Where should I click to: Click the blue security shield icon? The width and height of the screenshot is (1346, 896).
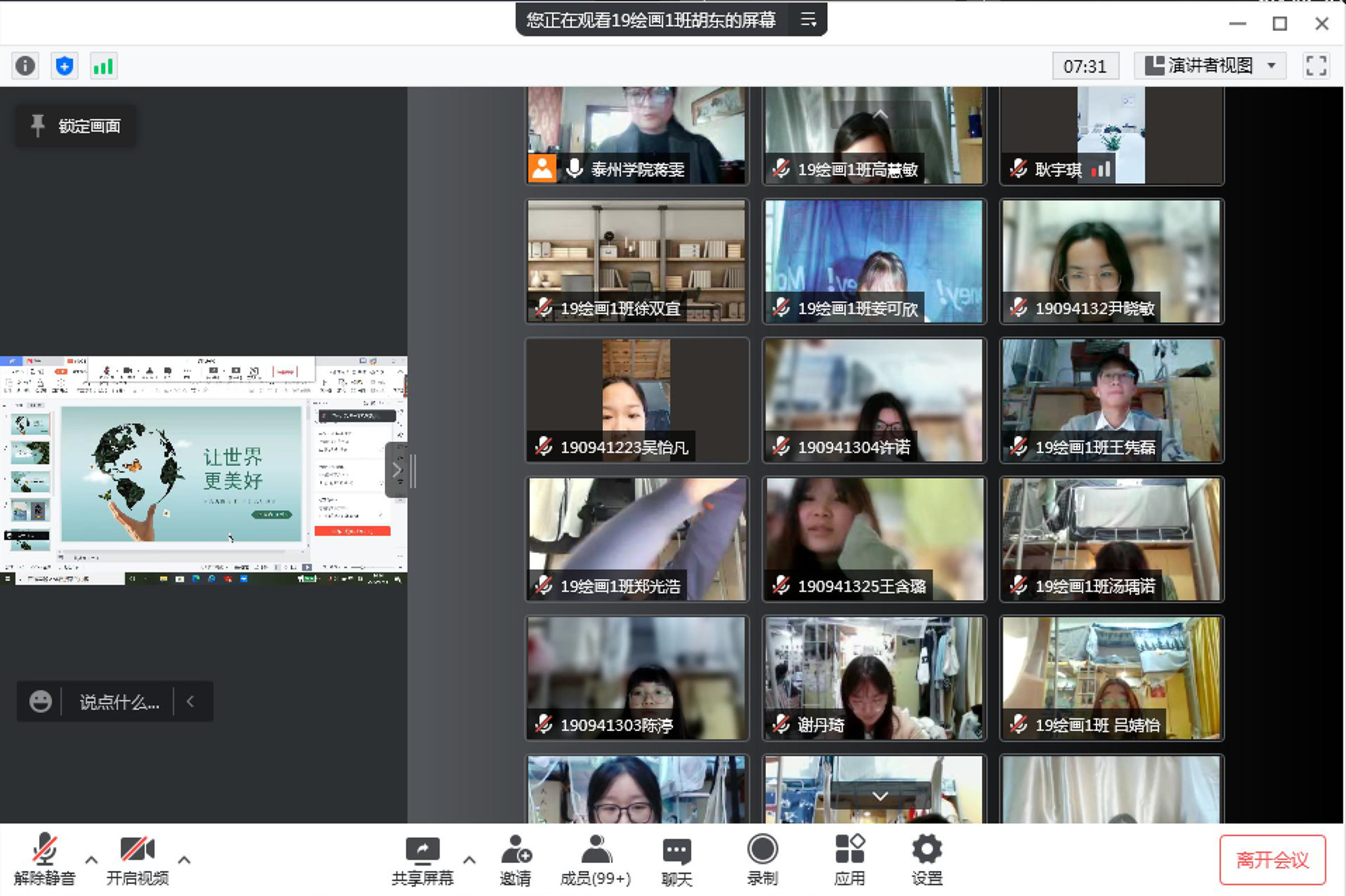point(65,66)
